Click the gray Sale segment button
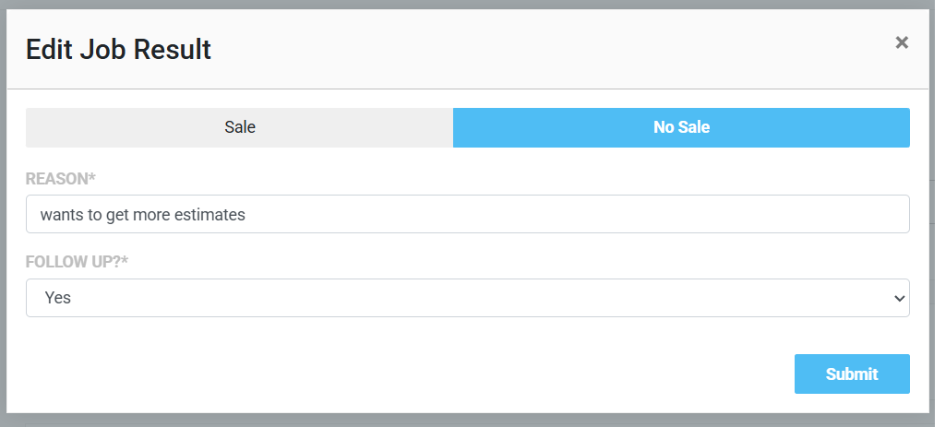936x427 pixels. [239, 128]
